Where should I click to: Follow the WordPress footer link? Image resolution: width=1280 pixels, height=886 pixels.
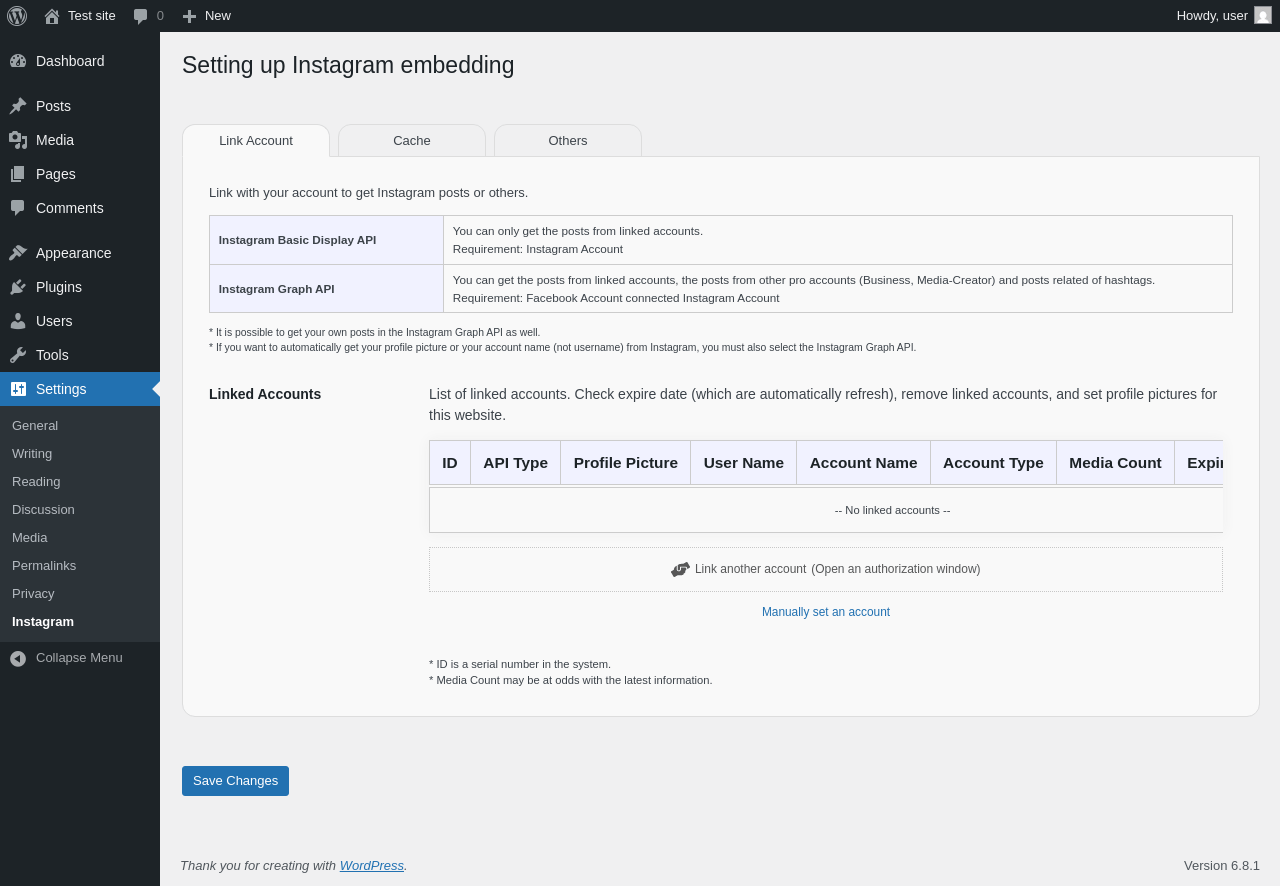[x=372, y=866]
